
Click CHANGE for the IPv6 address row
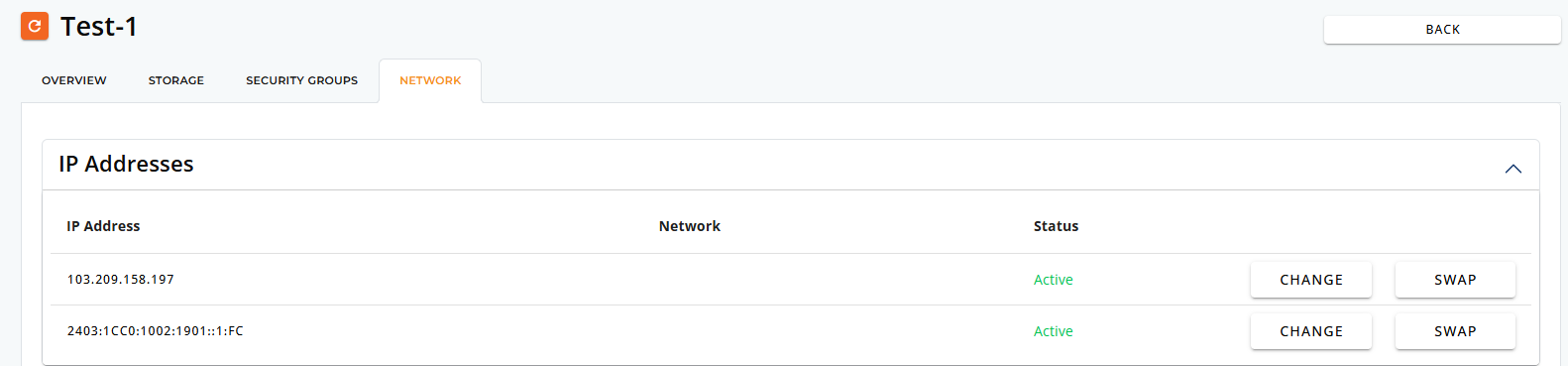coord(1311,331)
